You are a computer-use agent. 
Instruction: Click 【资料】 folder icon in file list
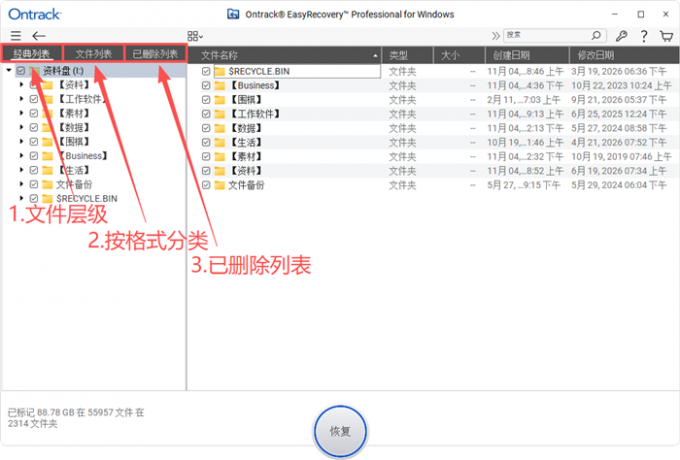tap(220, 171)
